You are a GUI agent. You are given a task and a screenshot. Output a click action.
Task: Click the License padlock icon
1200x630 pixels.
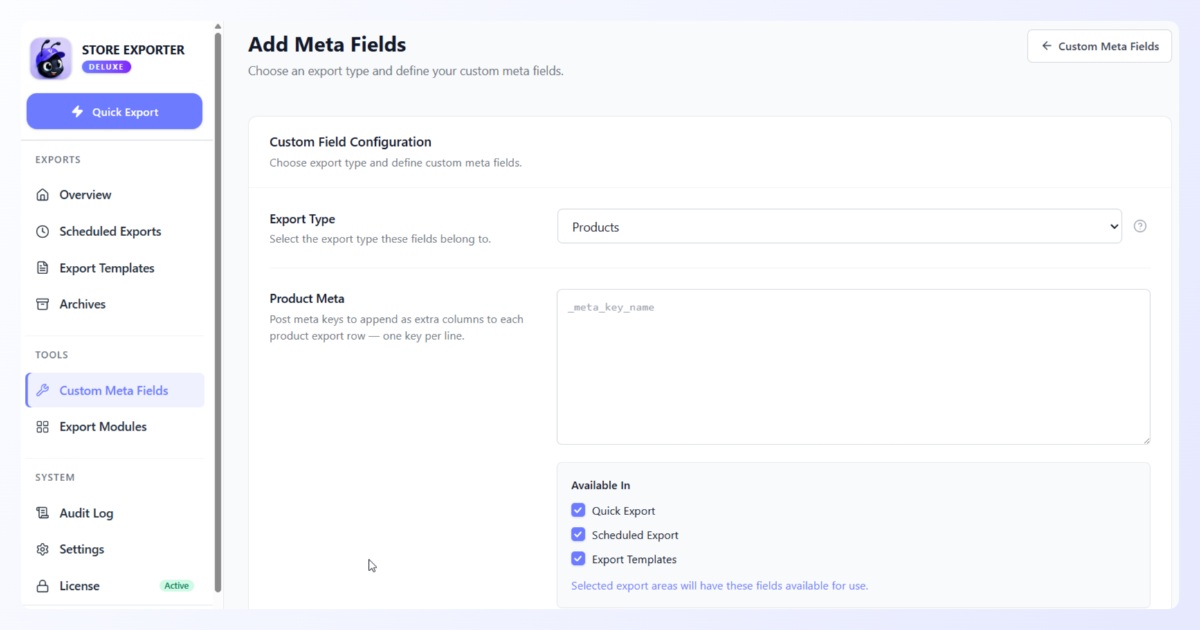pos(42,586)
